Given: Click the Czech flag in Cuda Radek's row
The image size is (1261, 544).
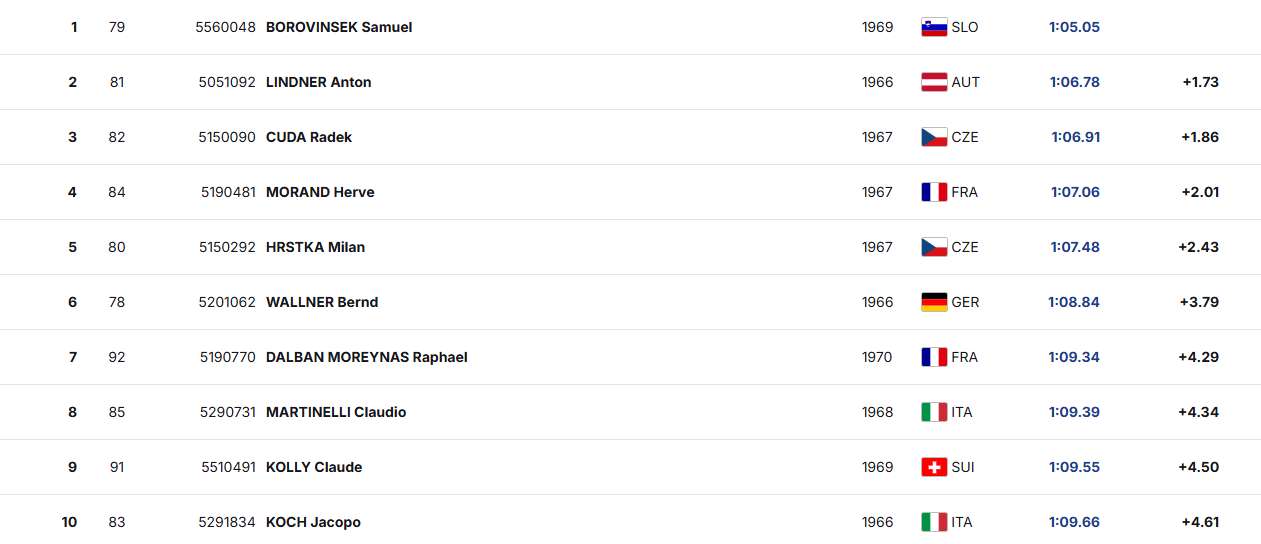Looking at the screenshot, I should coord(933,137).
